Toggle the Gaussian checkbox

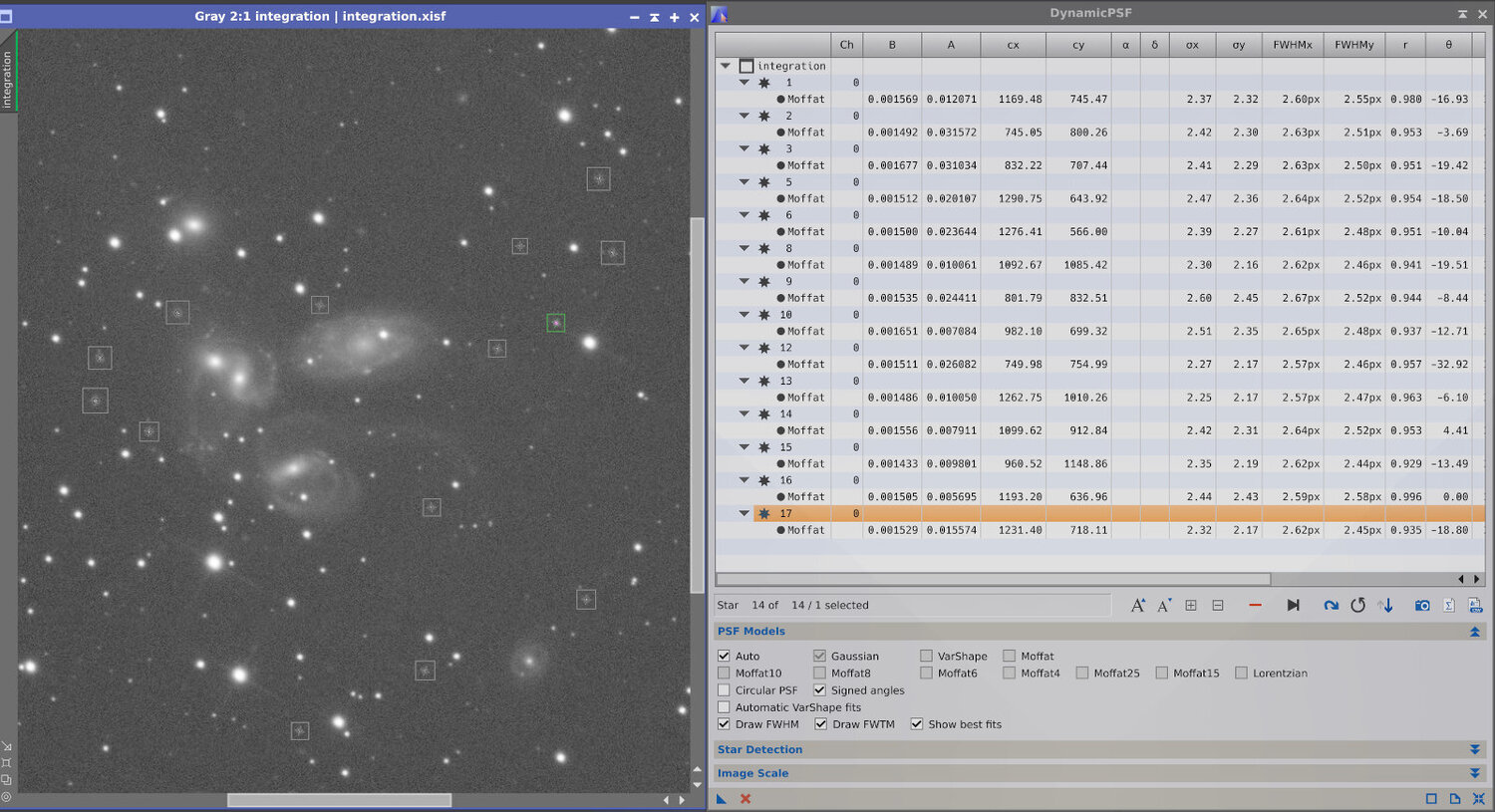pos(819,657)
